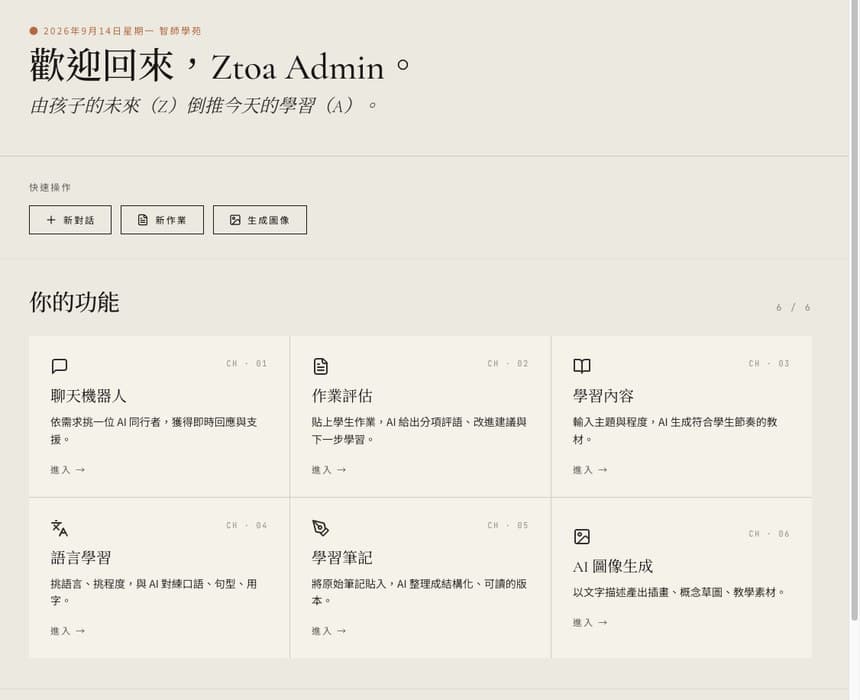Image resolution: width=860 pixels, height=700 pixels.
Task: Open the 語言學習 card title
Action: 81,558
